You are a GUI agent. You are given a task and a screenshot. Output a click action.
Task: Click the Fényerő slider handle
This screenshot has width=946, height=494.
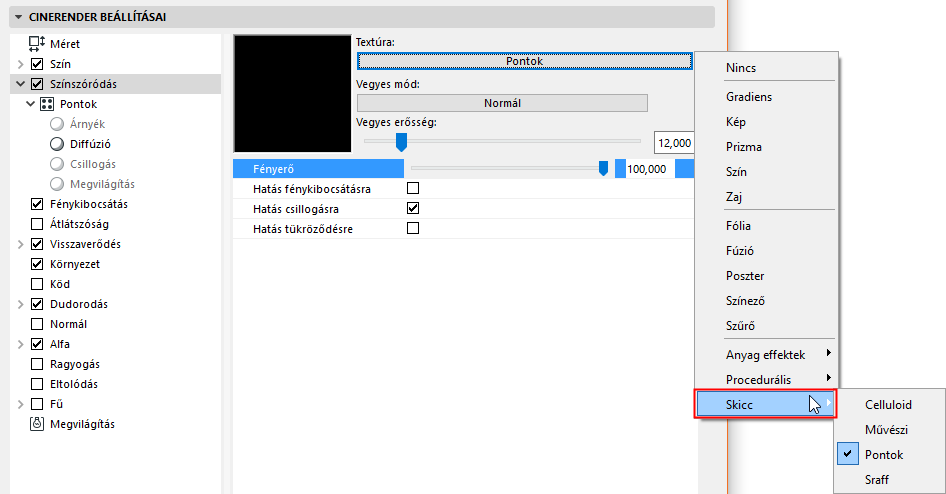click(x=603, y=168)
